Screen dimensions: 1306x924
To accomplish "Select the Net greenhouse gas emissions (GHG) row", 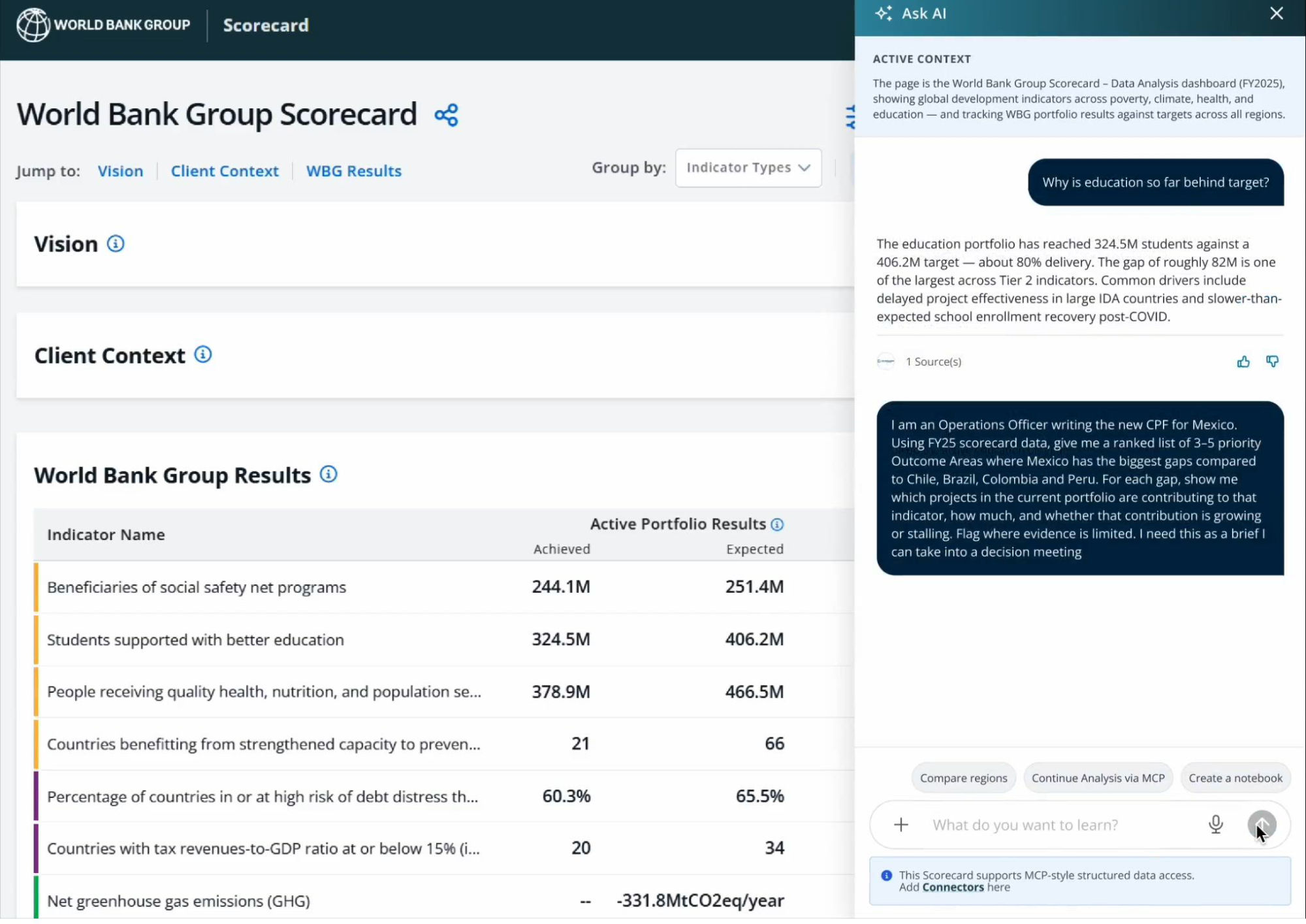I will (444, 900).
